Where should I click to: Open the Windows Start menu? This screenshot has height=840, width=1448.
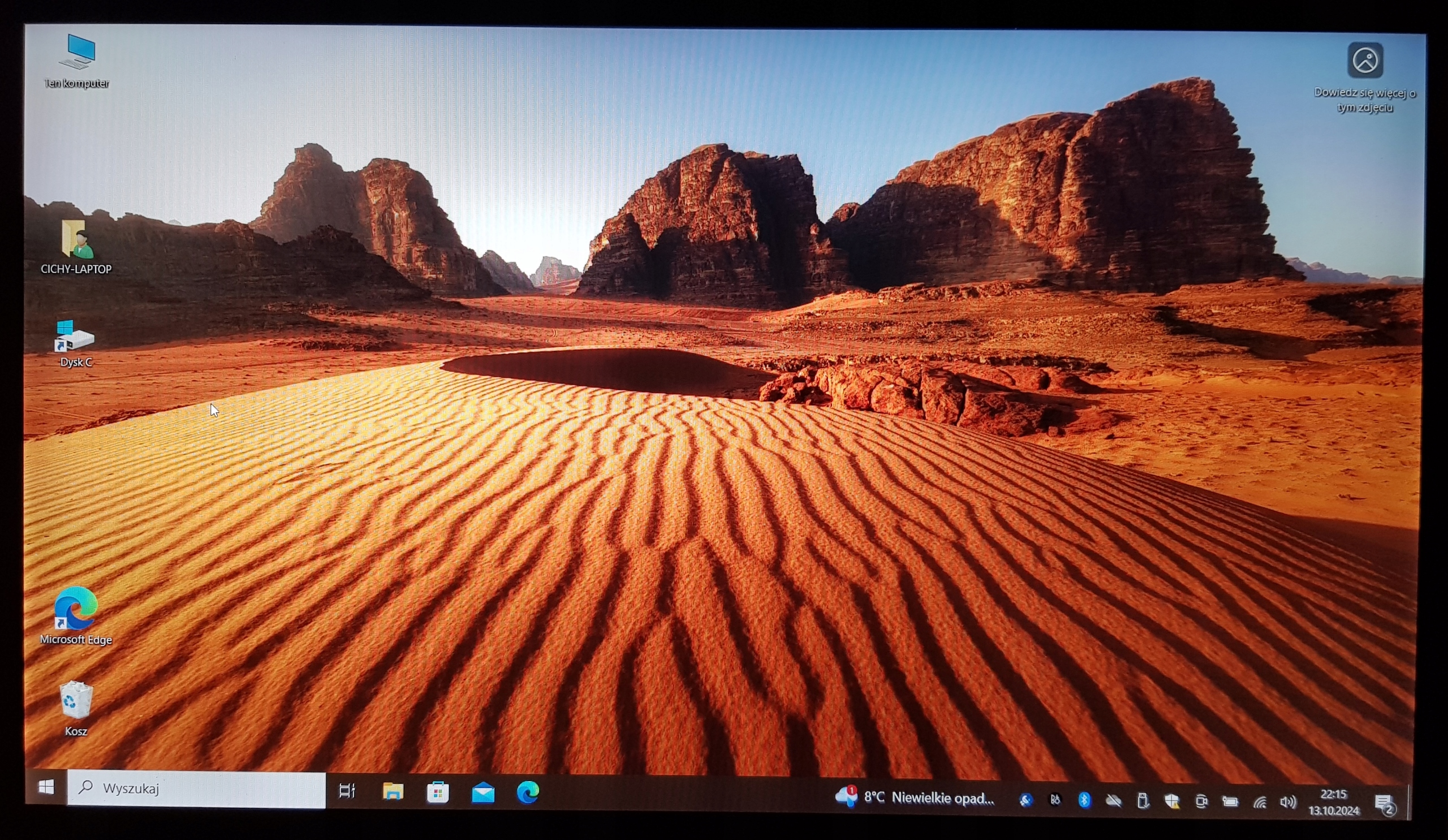coord(46,787)
